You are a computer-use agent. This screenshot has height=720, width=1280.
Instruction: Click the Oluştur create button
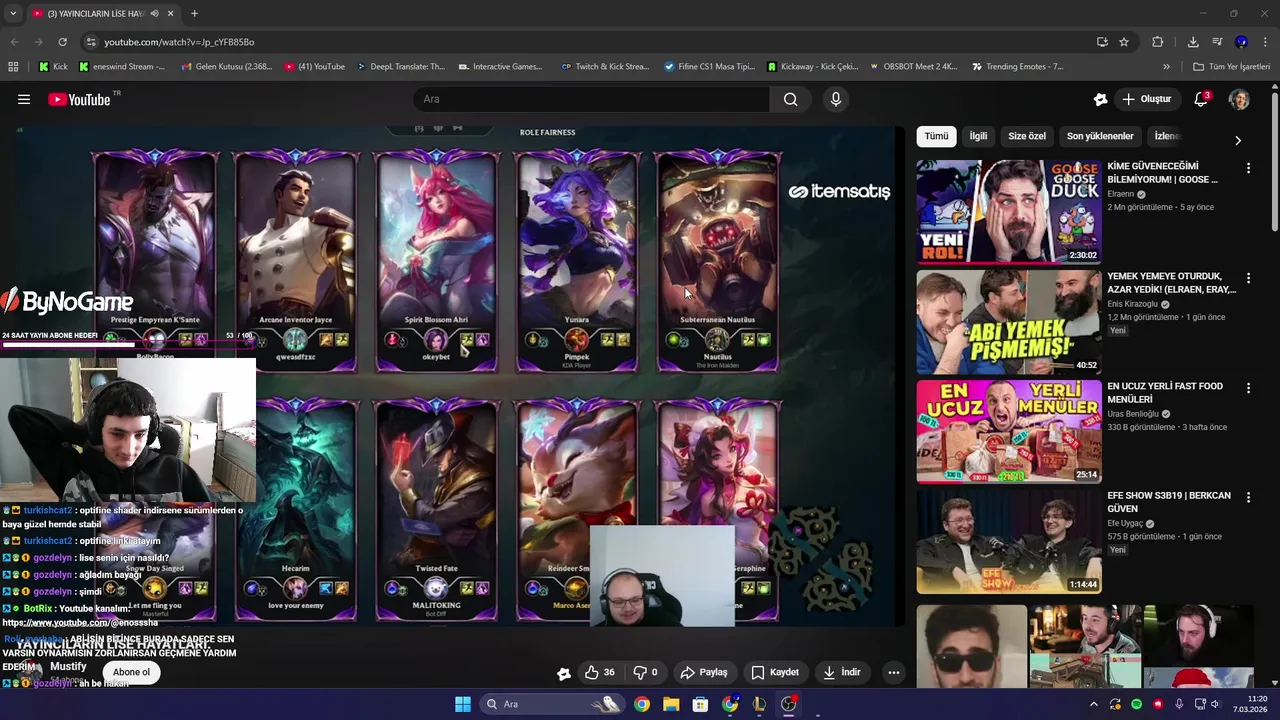pos(1147,99)
